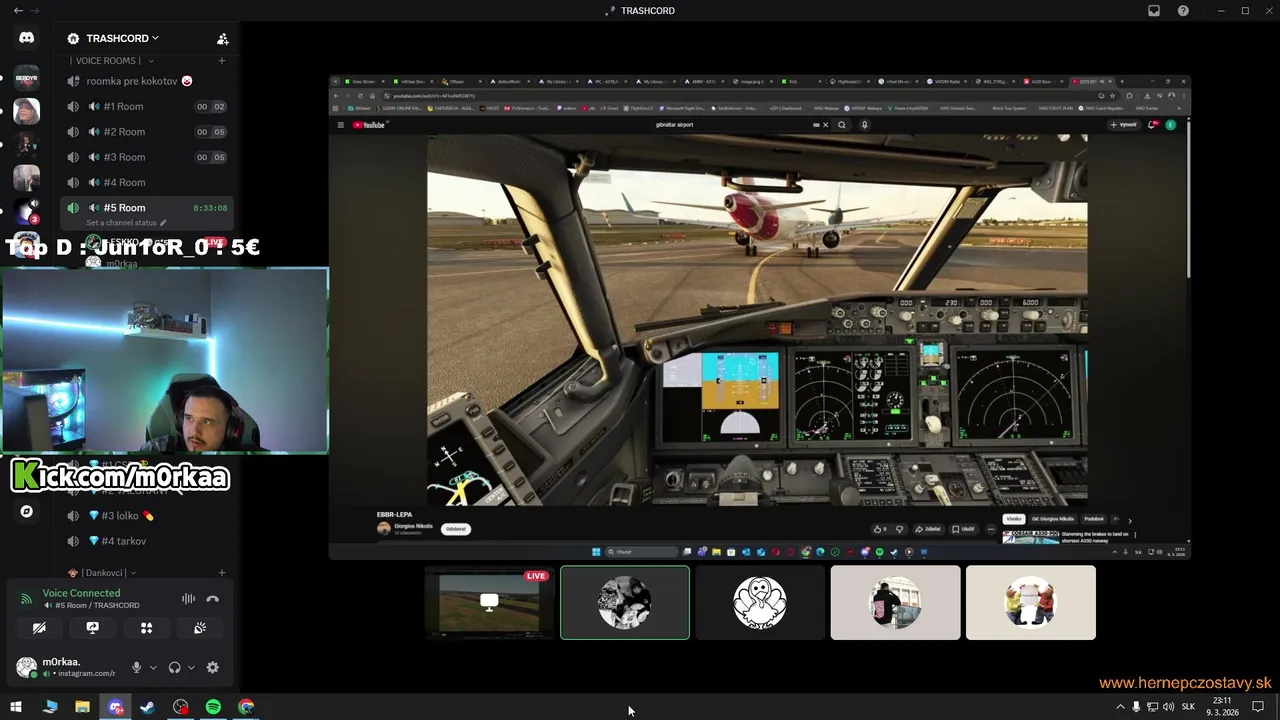
Task: Go forward with the Discord forward arrow
Action: (37, 11)
